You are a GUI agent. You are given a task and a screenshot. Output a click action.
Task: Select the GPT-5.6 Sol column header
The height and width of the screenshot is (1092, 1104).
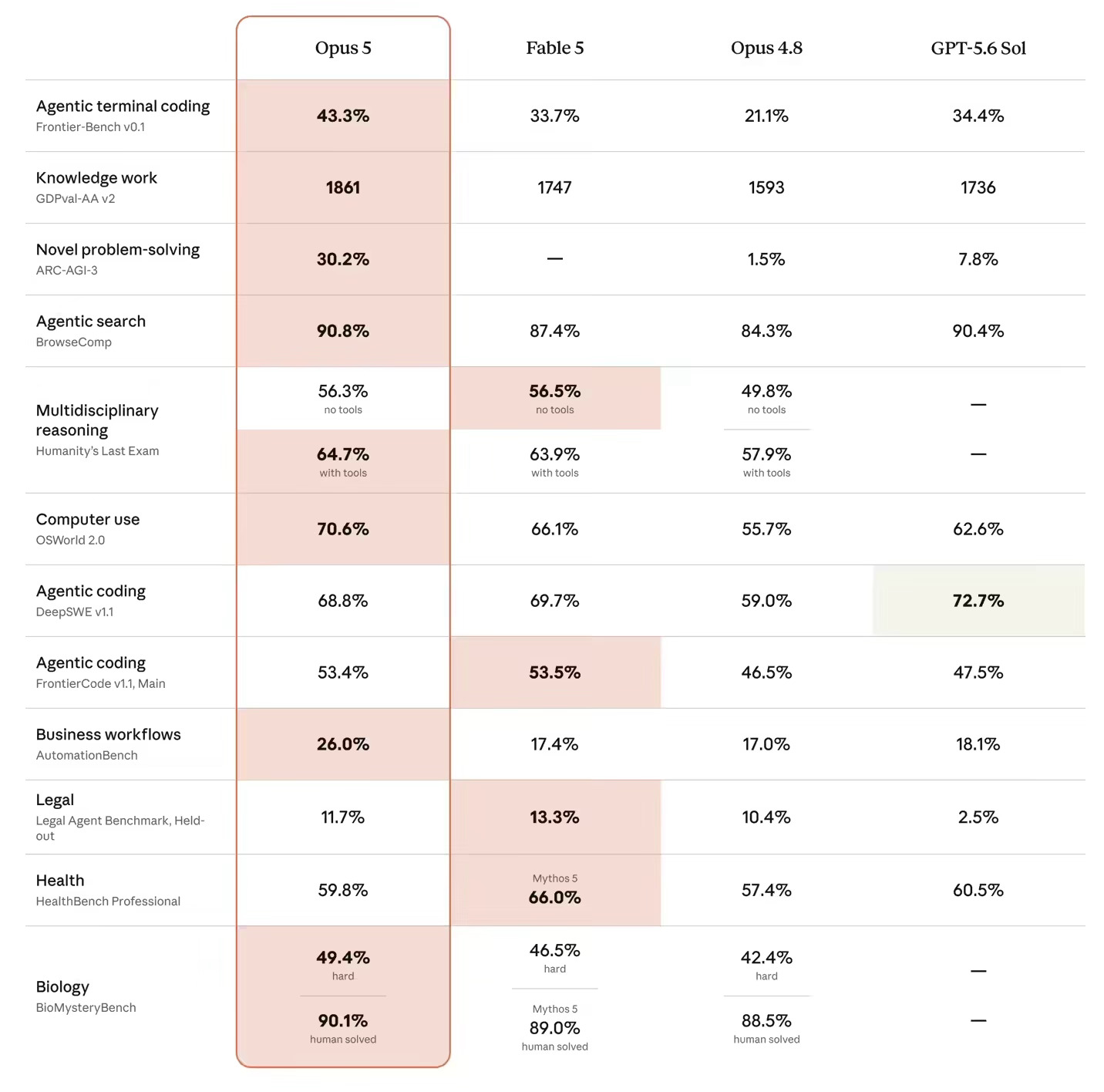tap(978, 48)
